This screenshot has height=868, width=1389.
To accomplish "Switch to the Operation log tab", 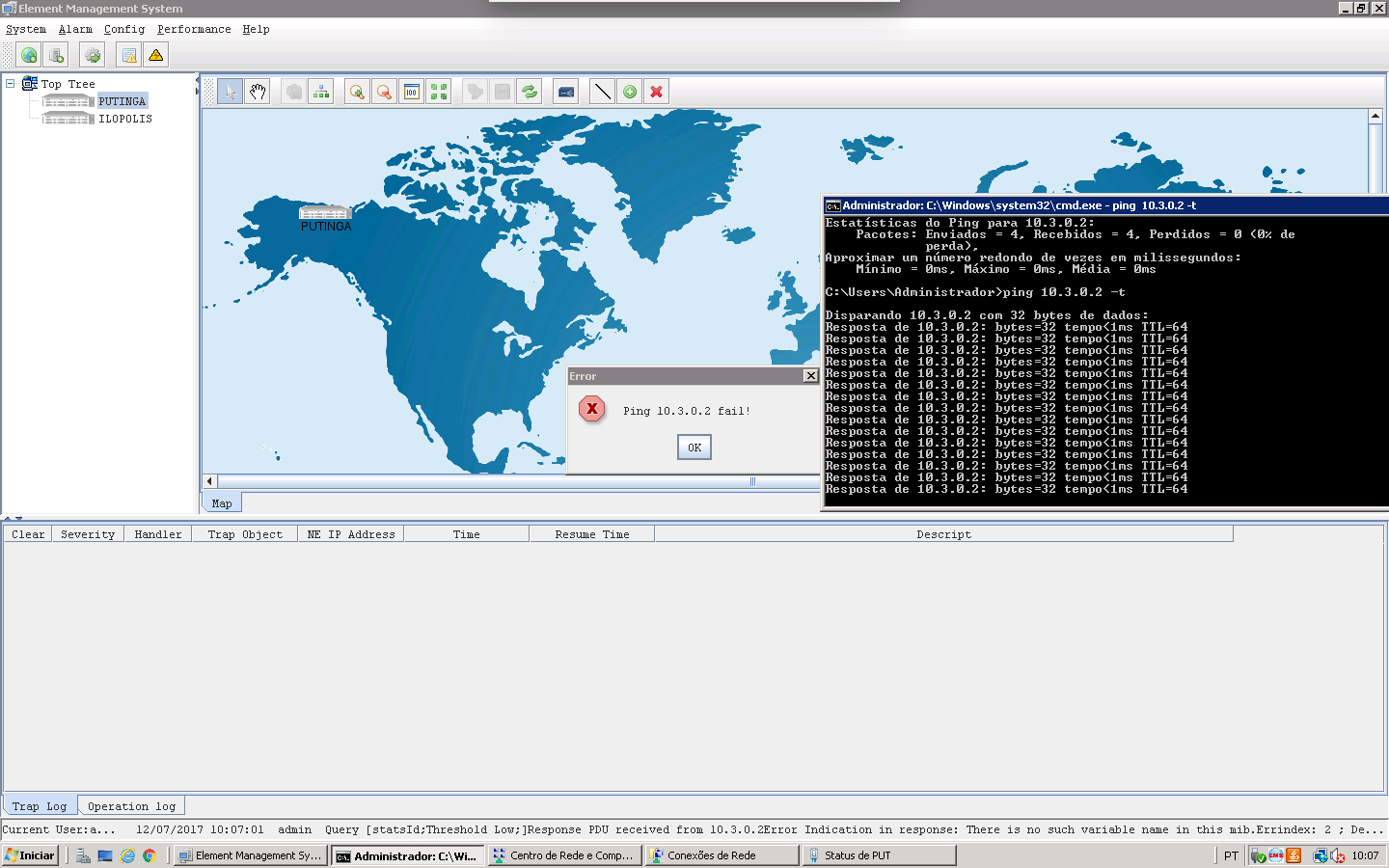I will tap(131, 806).
